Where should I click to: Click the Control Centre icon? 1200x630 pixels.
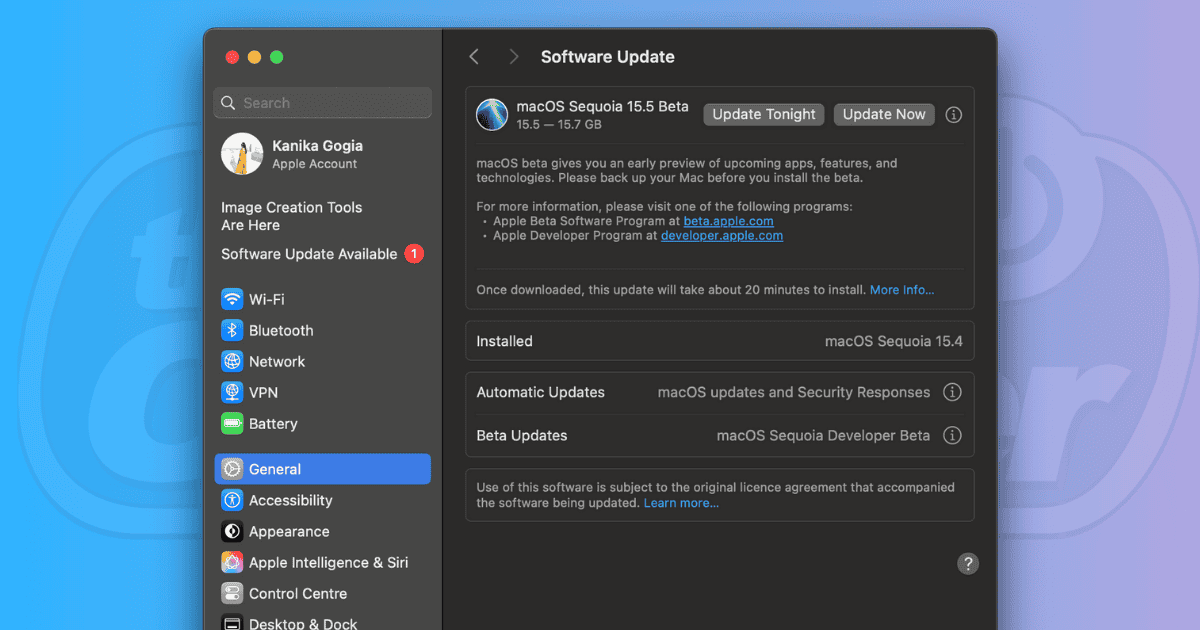point(232,593)
